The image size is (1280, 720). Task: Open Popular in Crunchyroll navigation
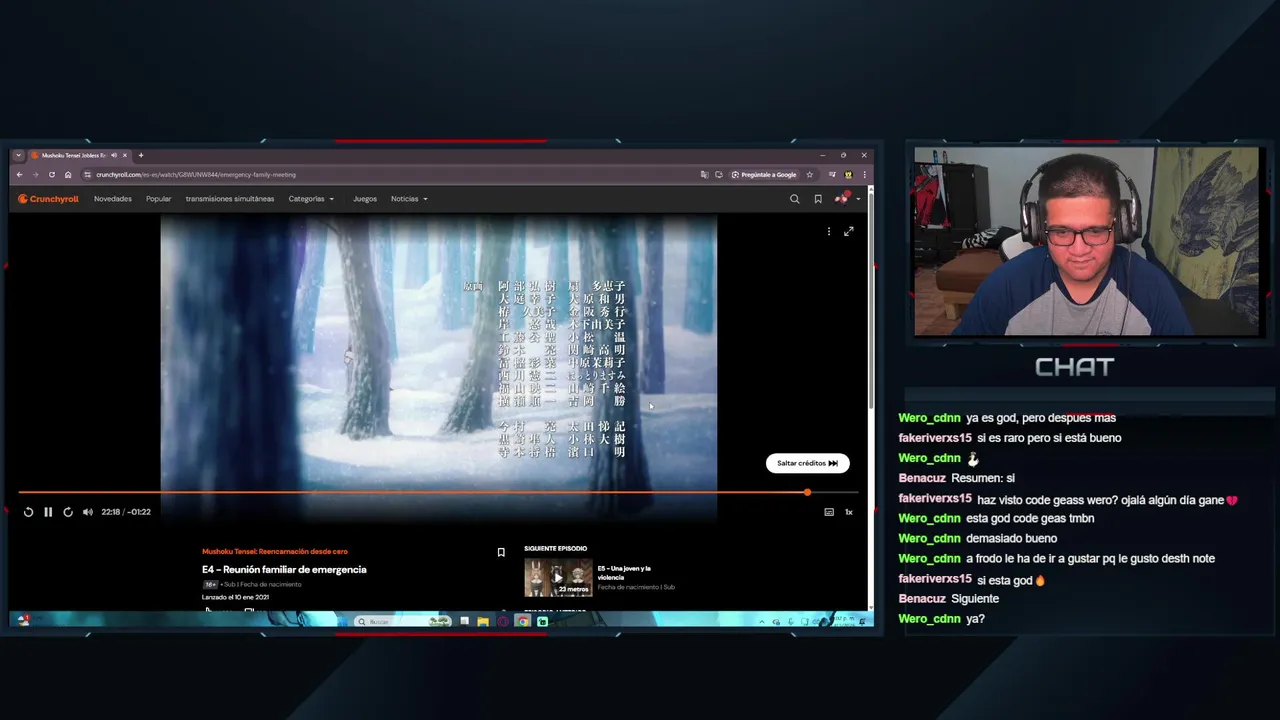pyautogui.click(x=158, y=199)
